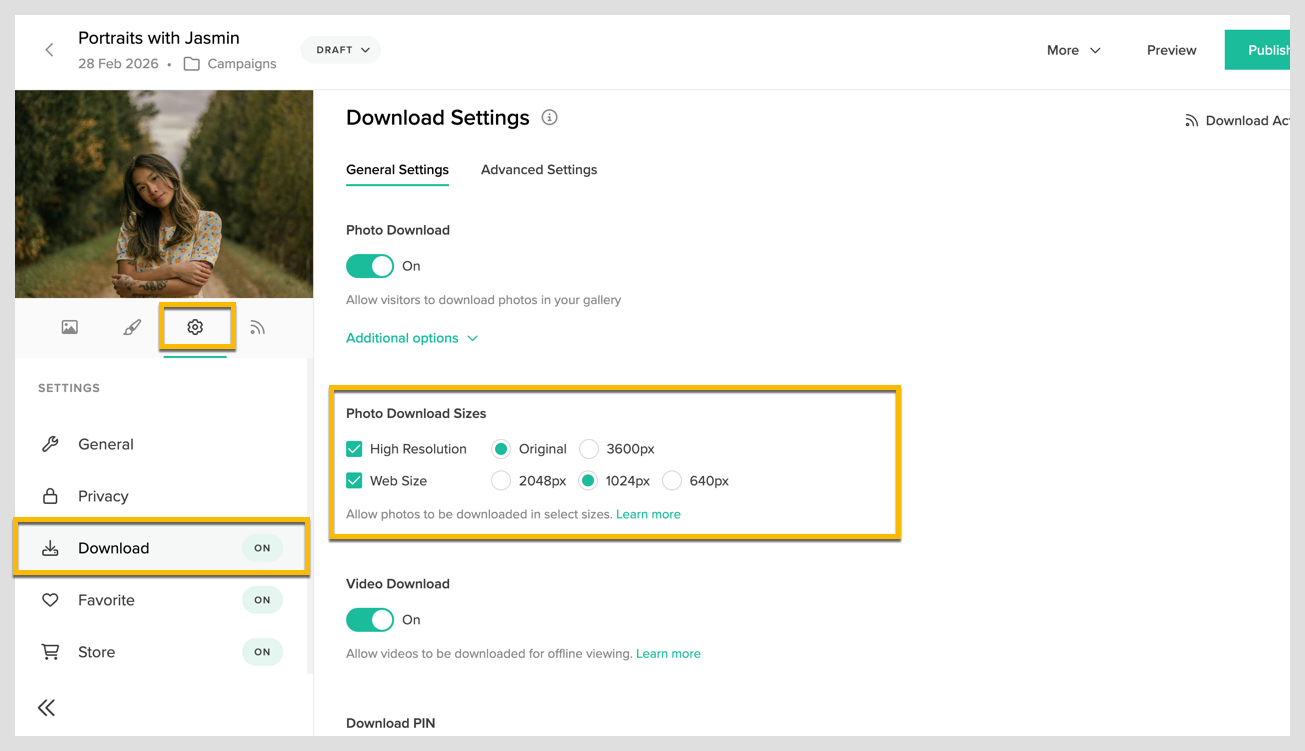Toggle Photo Download off

point(369,265)
